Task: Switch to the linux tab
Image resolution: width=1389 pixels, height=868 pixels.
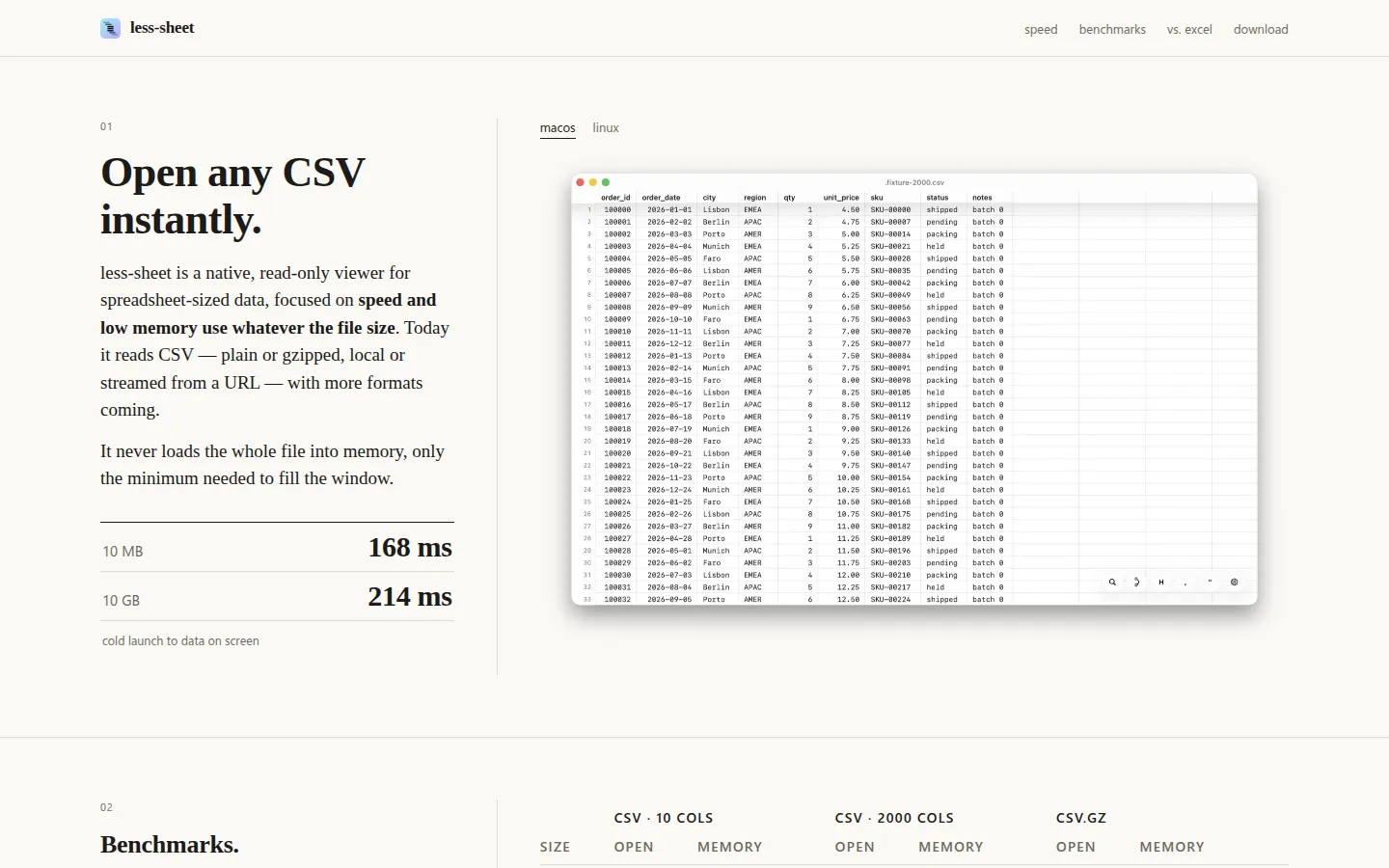Action: 606,128
